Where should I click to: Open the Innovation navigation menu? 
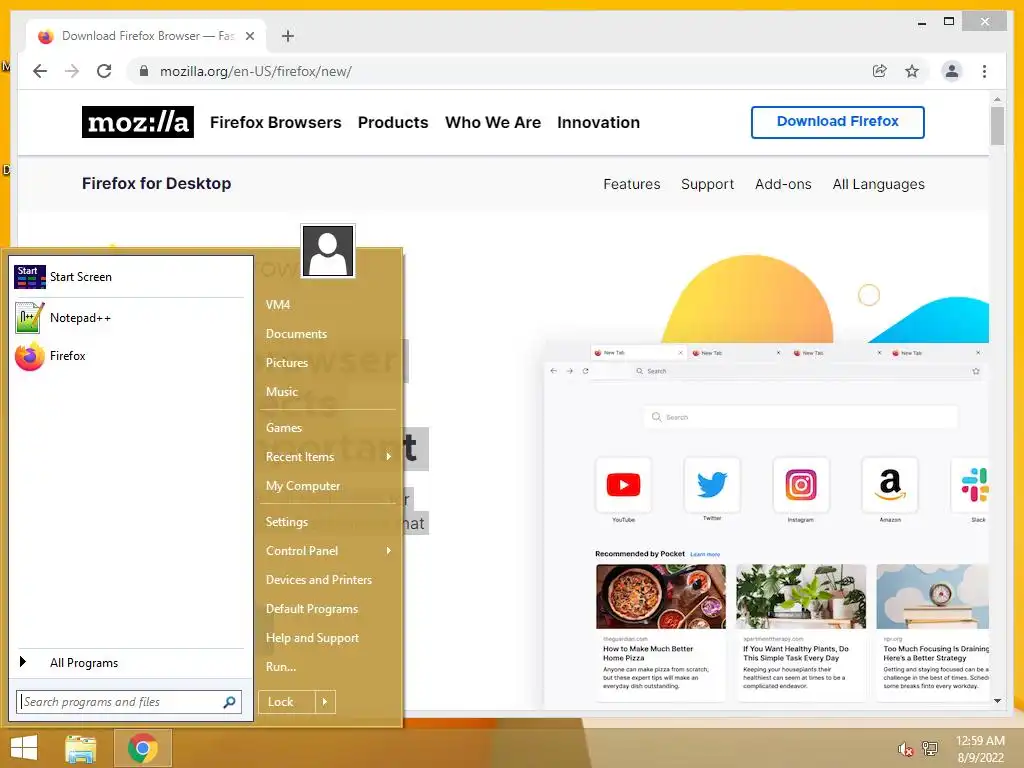coord(598,122)
